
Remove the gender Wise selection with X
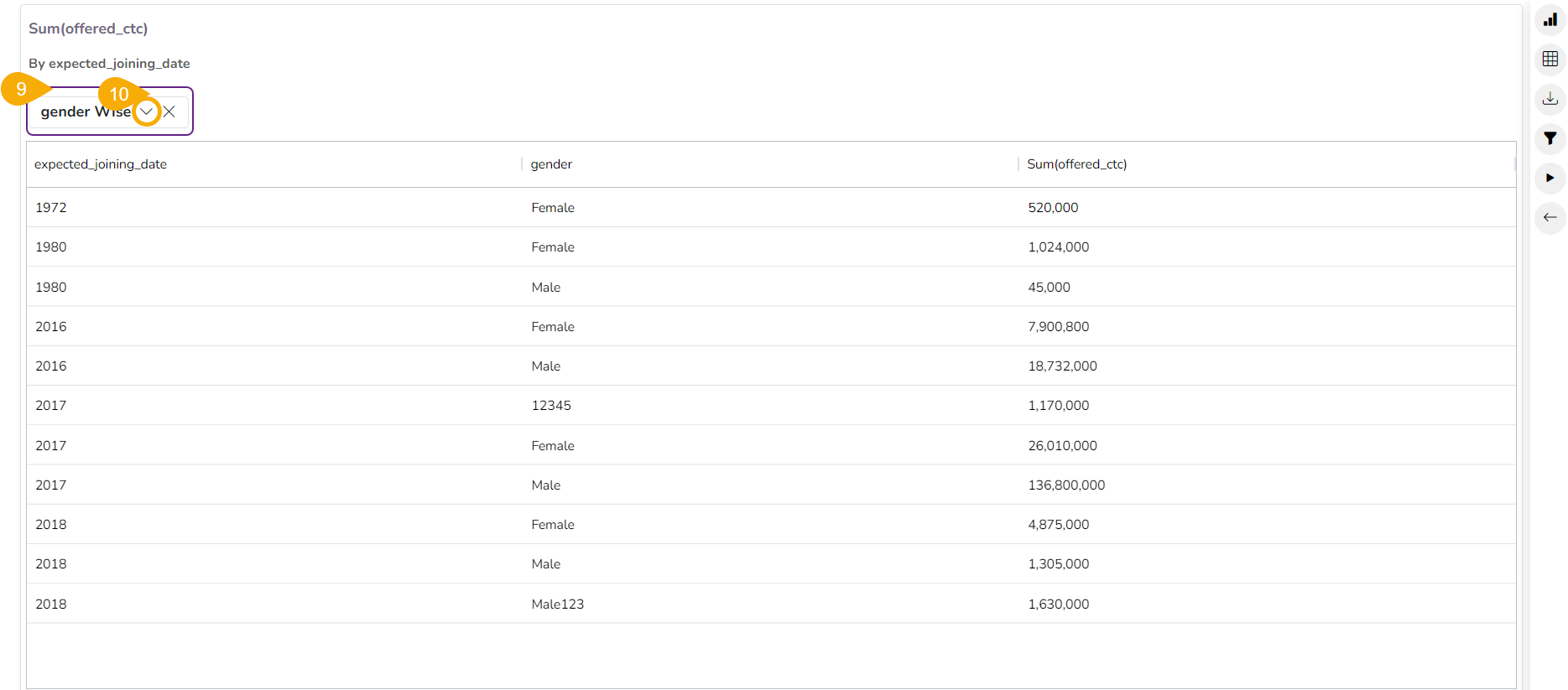tap(169, 112)
